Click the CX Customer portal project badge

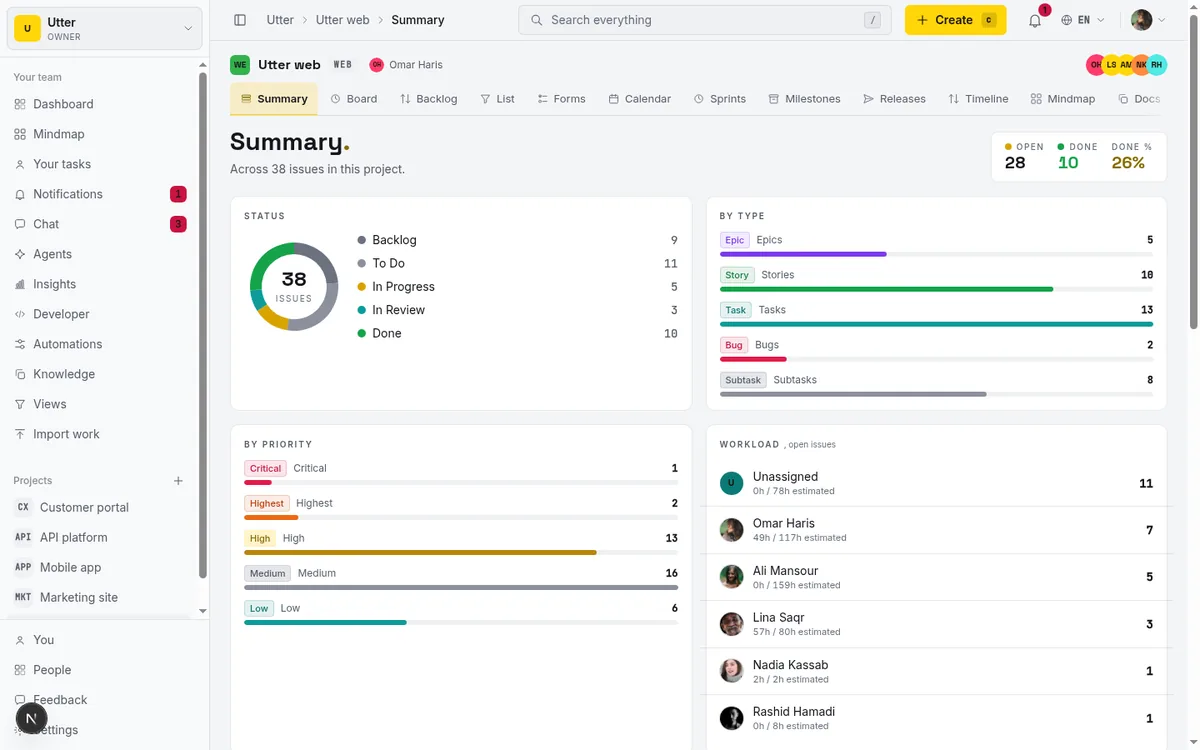[23, 507]
